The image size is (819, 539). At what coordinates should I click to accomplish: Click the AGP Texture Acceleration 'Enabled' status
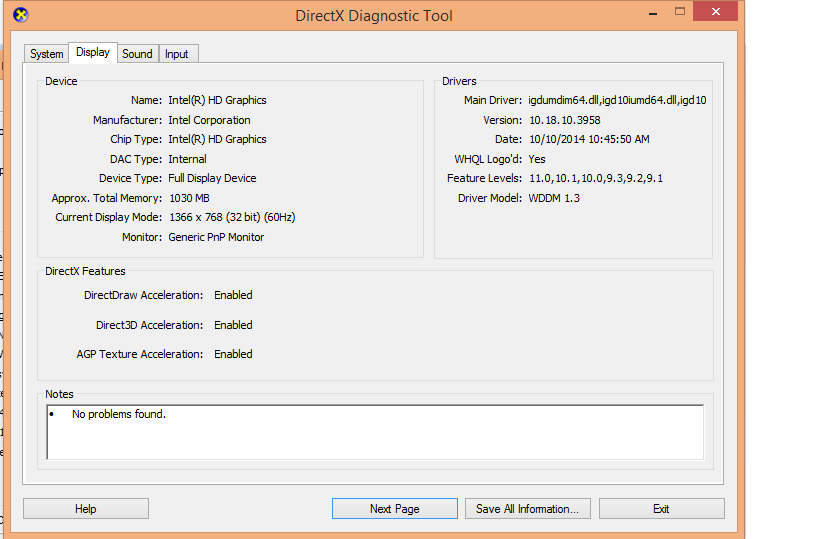click(x=233, y=354)
